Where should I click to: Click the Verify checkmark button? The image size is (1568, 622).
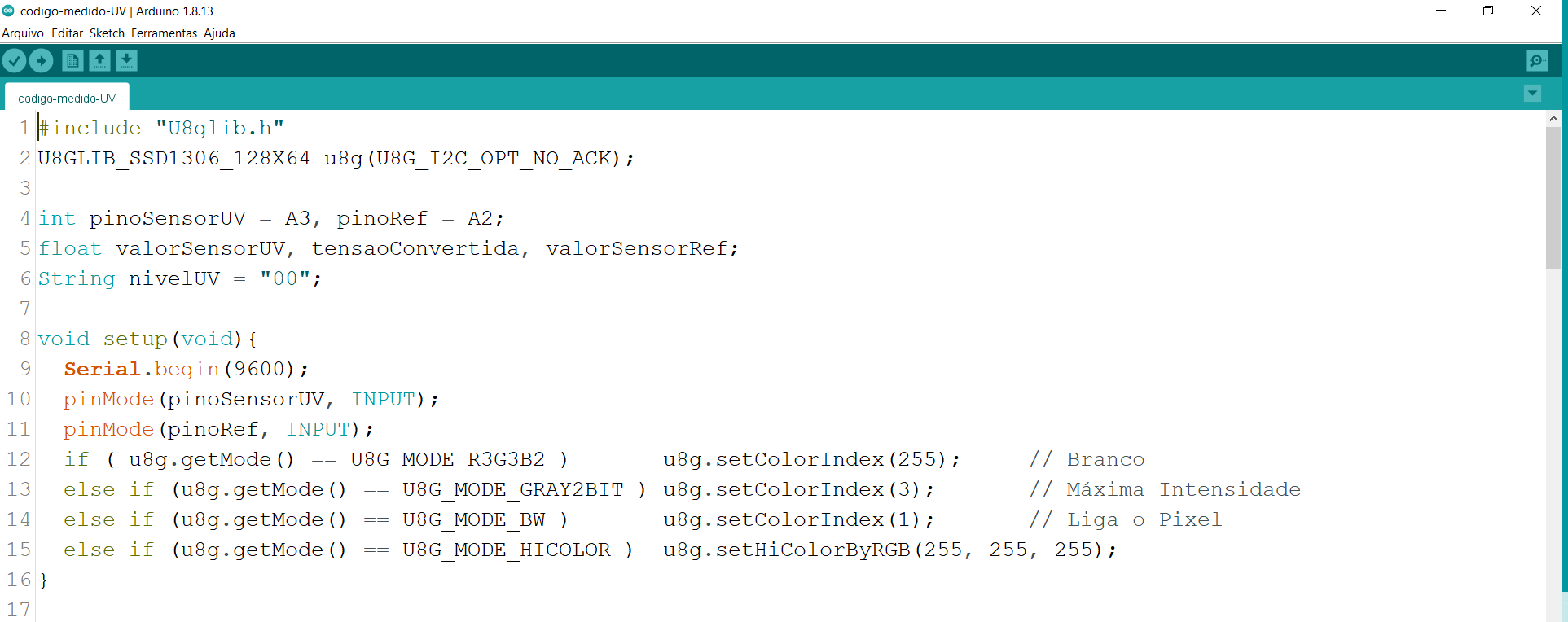15,61
